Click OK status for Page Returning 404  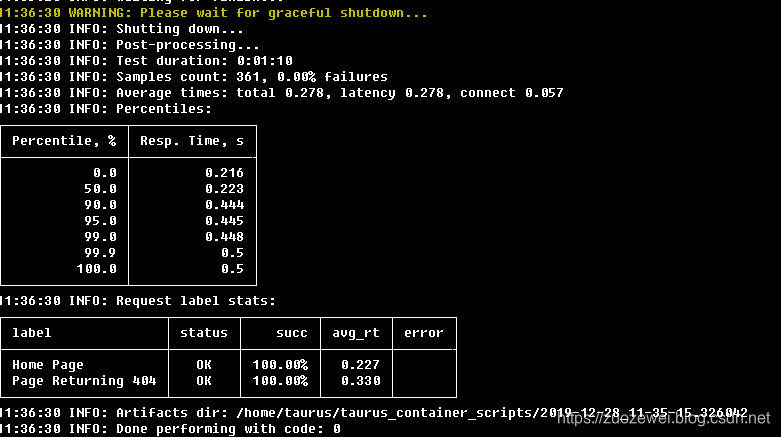point(204,381)
